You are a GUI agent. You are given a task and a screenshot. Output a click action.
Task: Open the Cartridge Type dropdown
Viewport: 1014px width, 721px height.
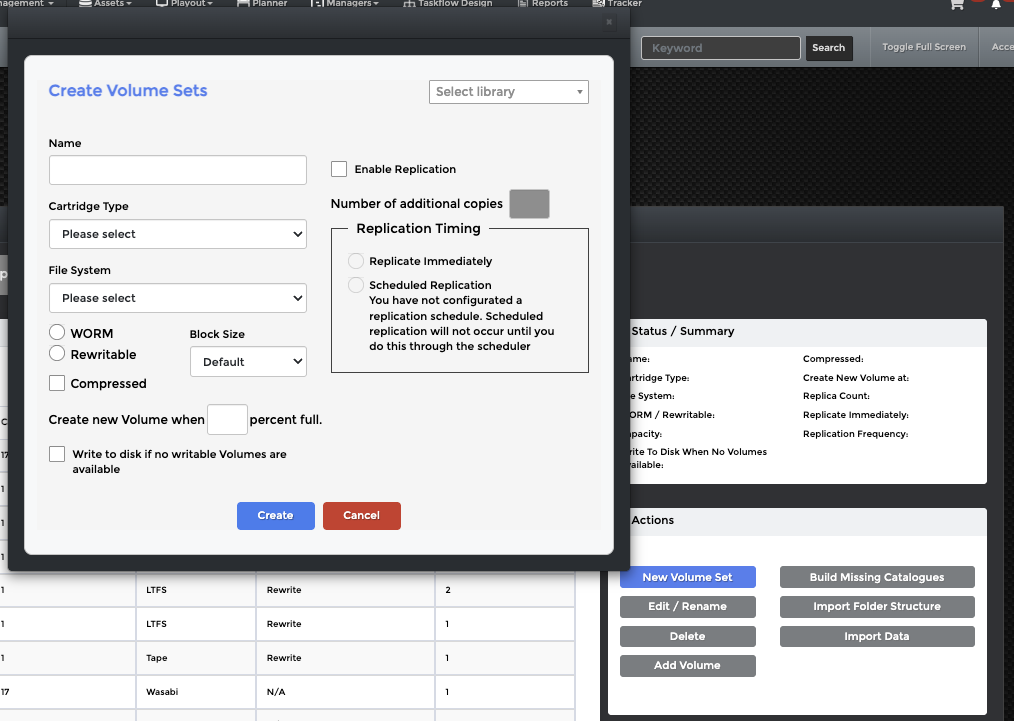[x=177, y=234]
